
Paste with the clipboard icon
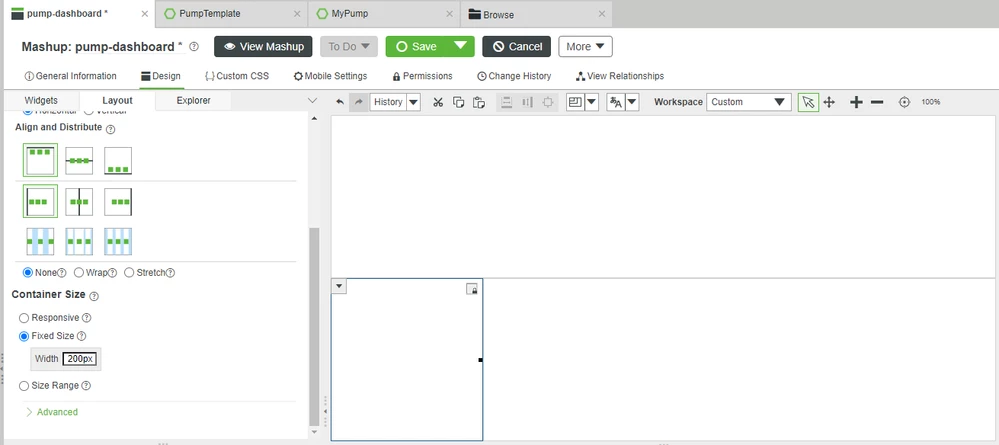pos(479,102)
